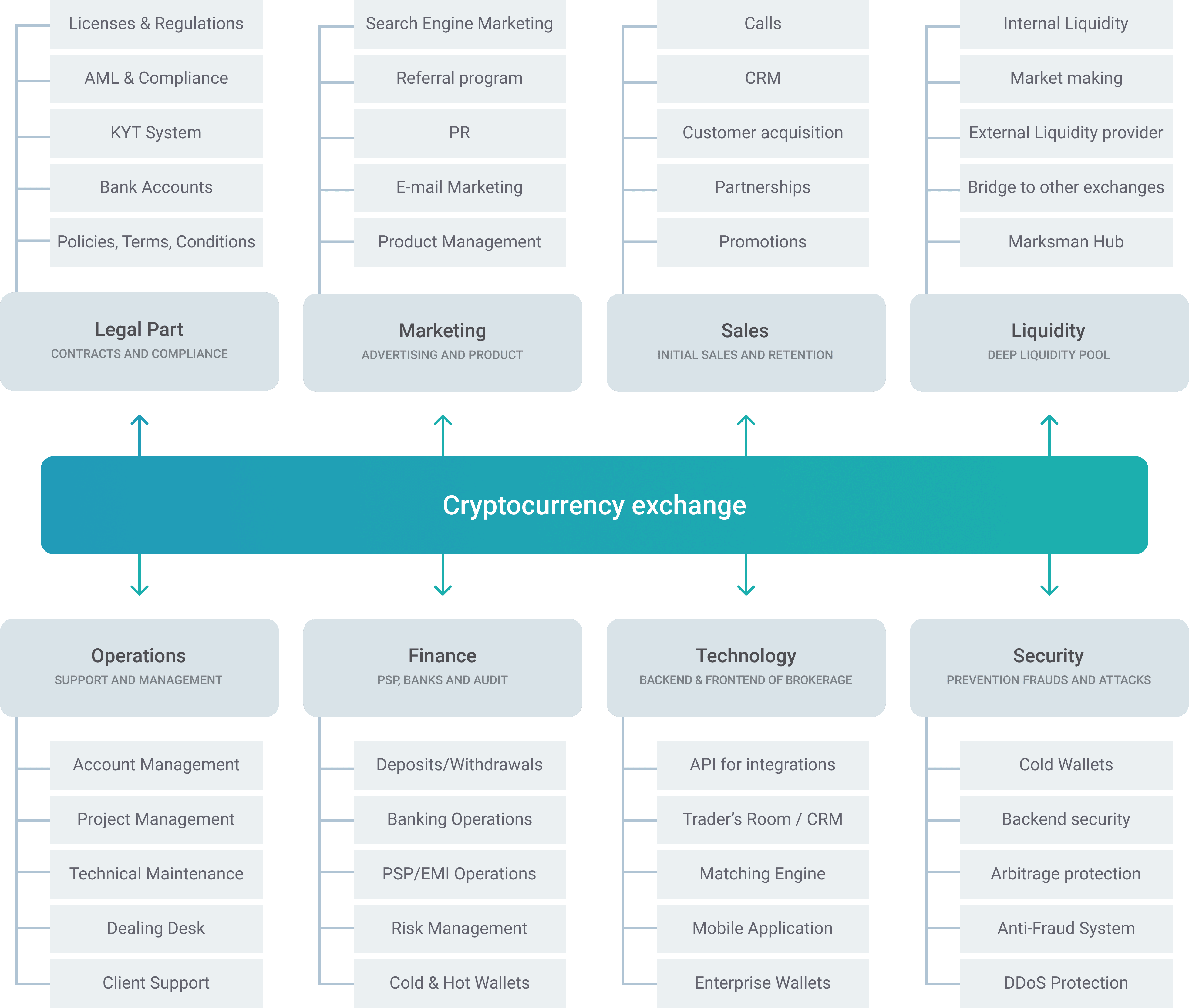
Task: Click the Account Management item
Action: point(156,765)
